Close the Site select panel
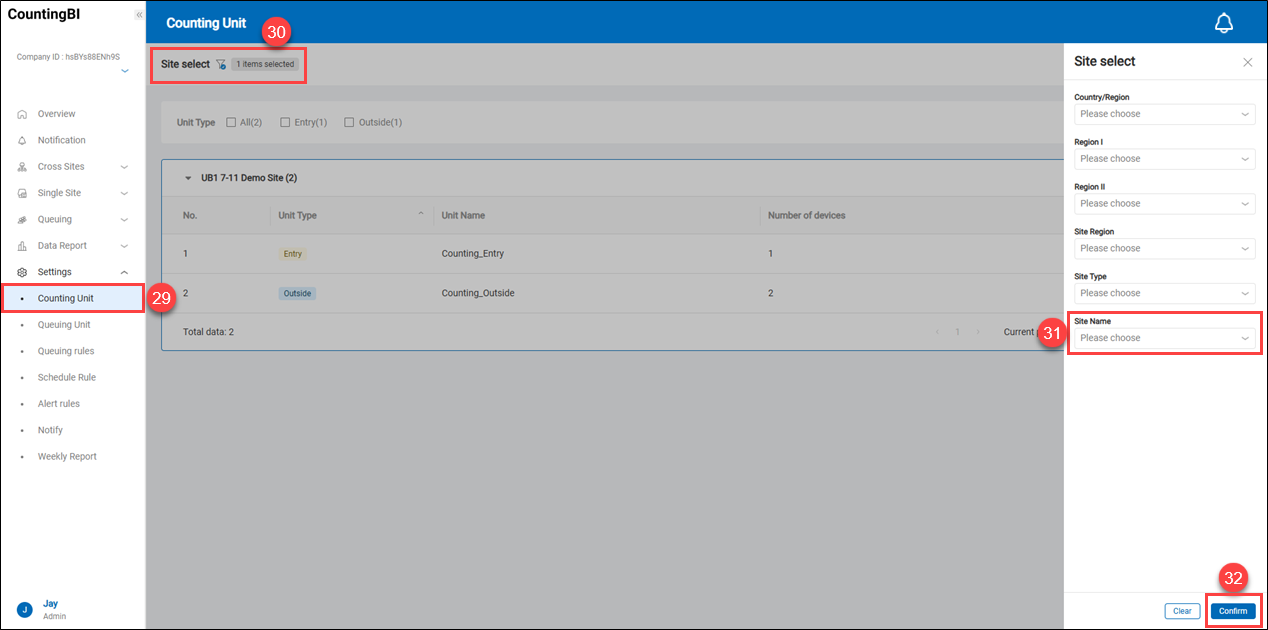Viewport: 1268px width, 630px height. (x=1247, y=62)
